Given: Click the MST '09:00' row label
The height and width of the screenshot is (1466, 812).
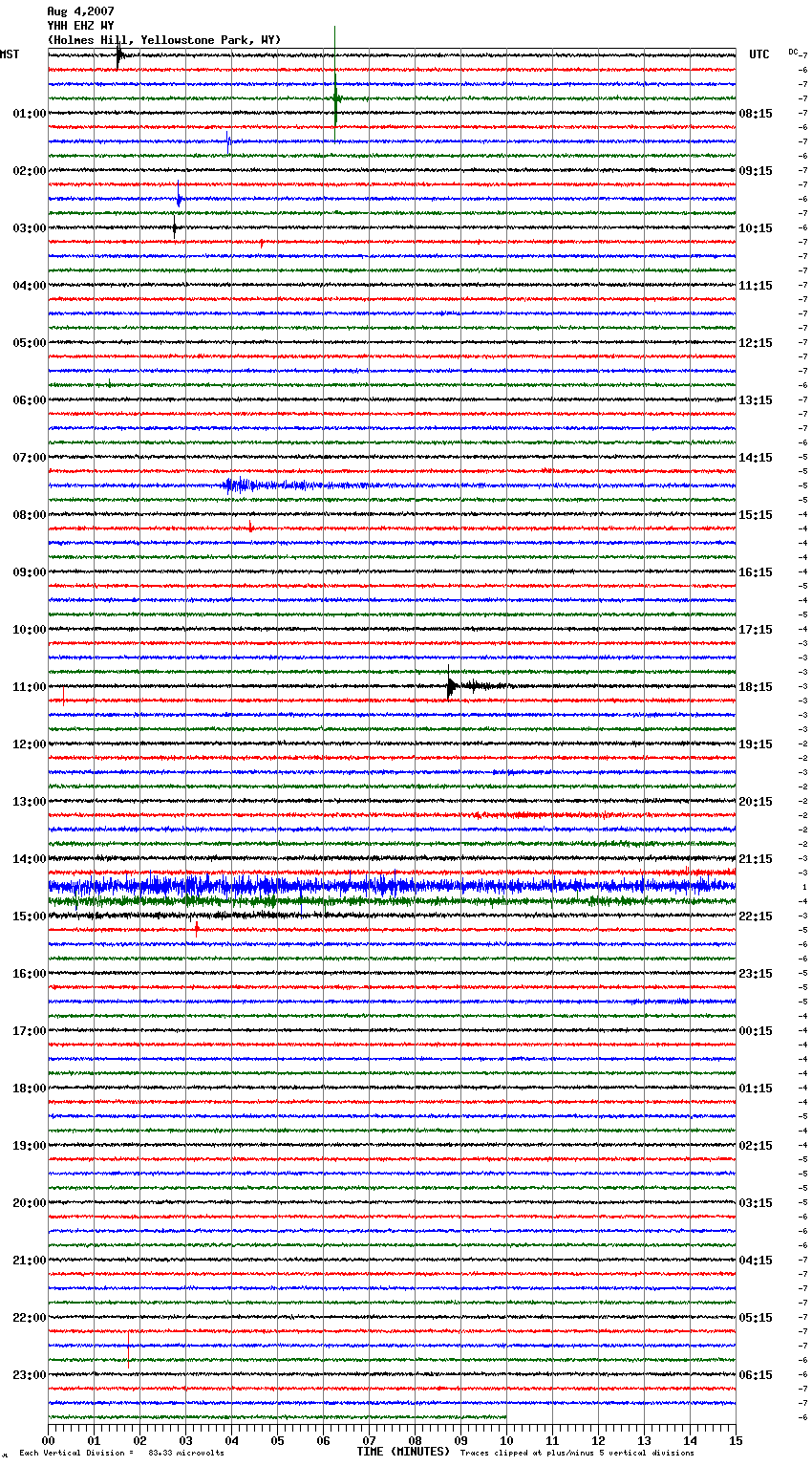Looking at the screenshot, I should coord(30,572).
